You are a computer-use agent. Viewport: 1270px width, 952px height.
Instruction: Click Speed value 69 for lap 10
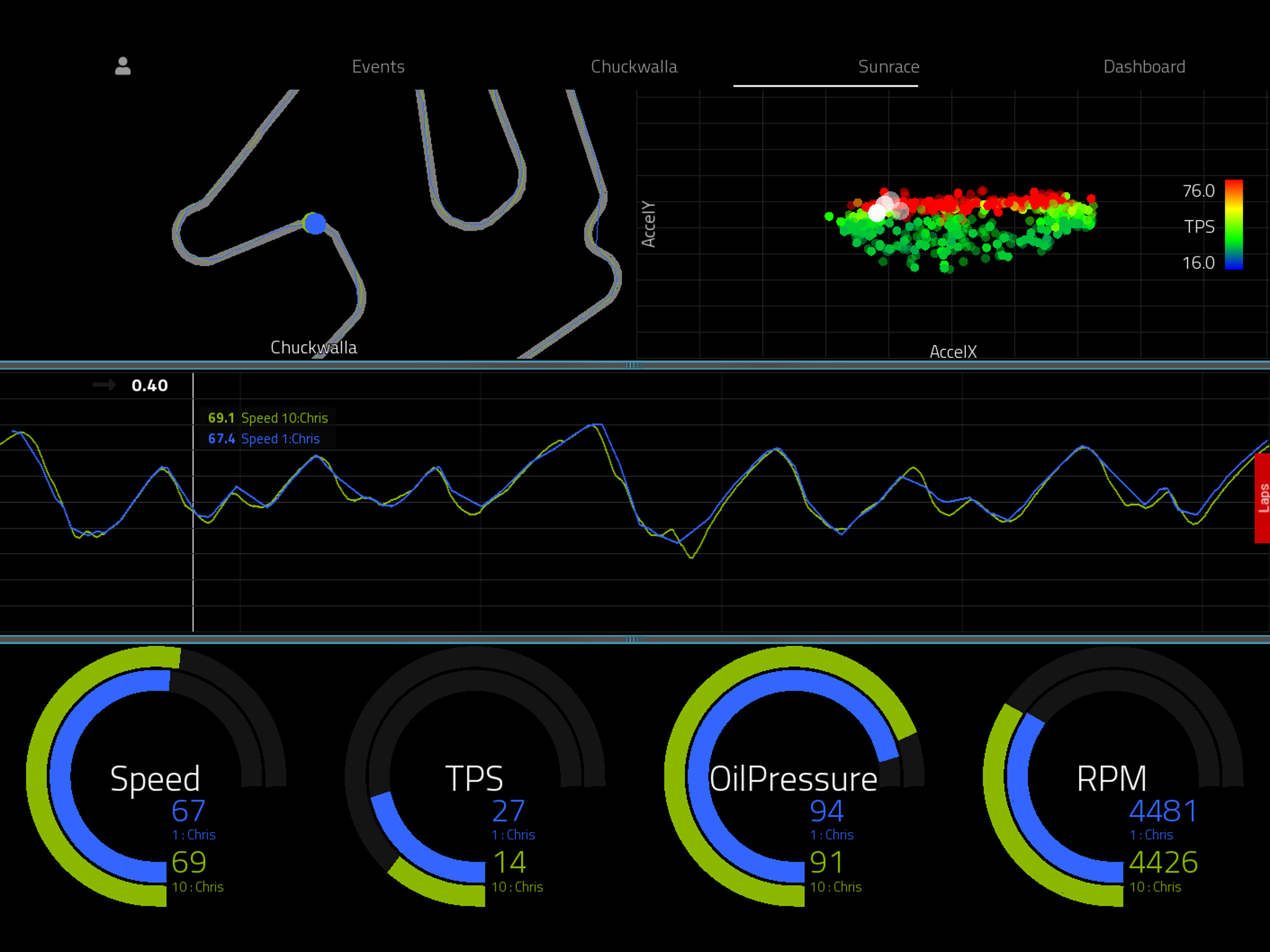(189, 862)
